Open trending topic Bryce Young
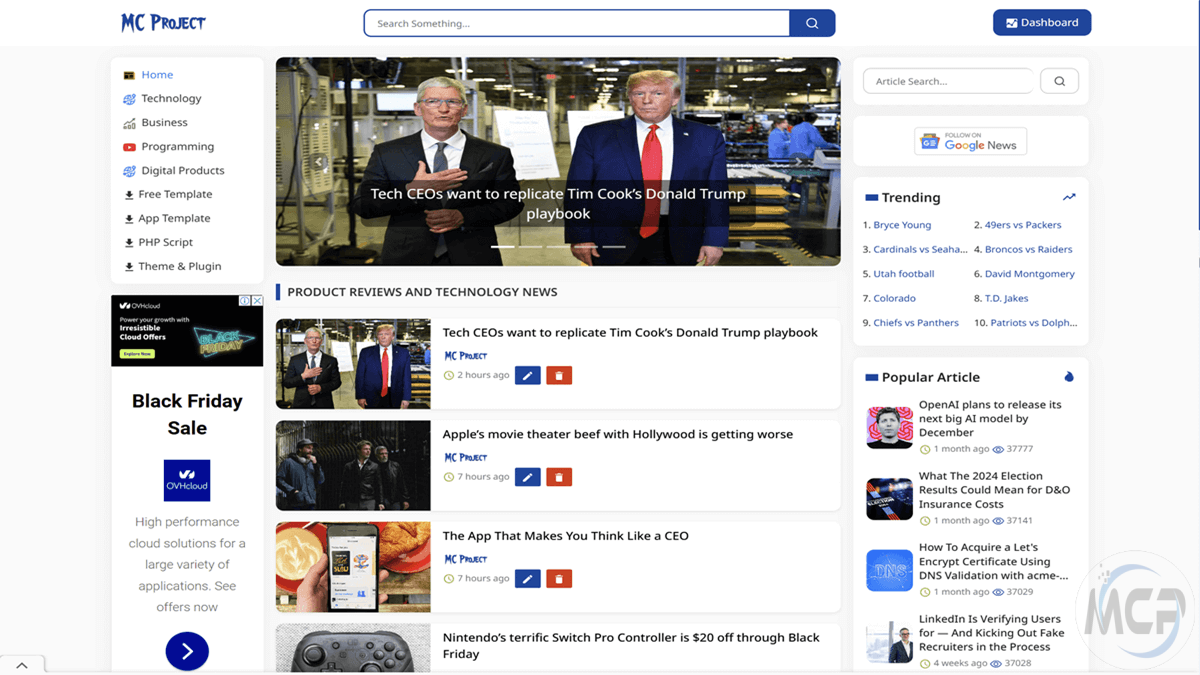This screenshot has height=675, width=1200. click(902, 225)
